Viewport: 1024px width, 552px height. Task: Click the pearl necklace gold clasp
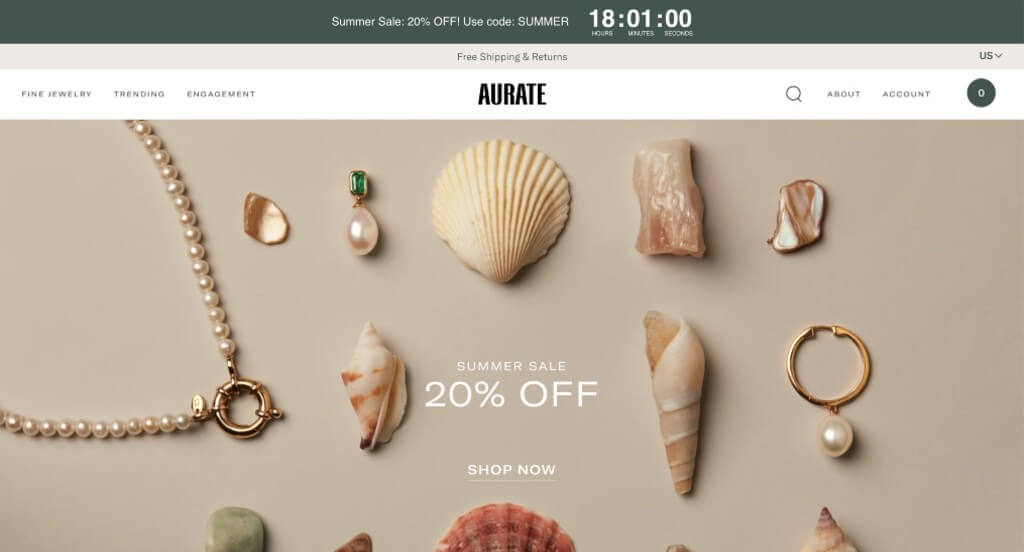click(242, 407)
